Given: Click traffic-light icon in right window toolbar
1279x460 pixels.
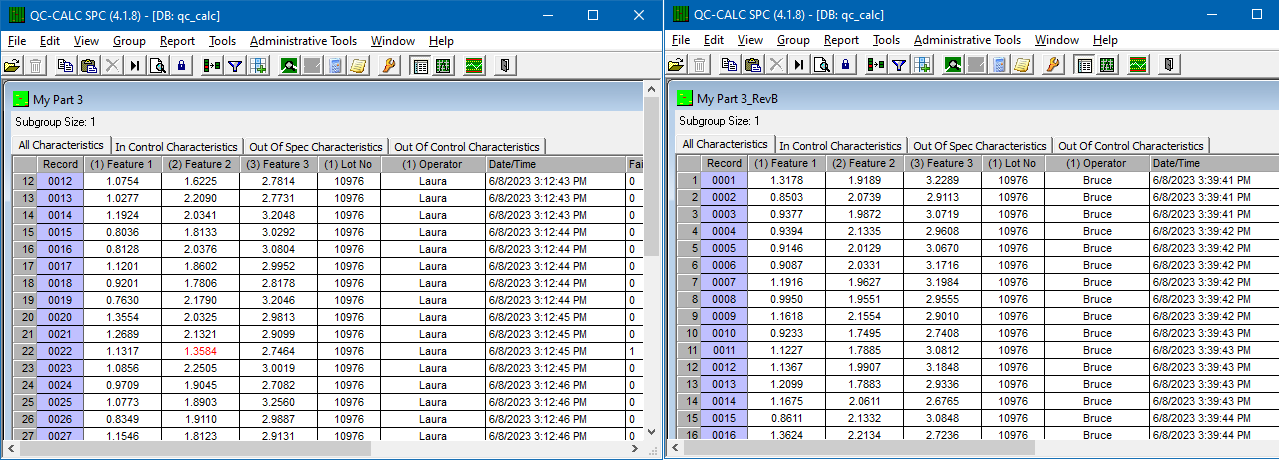Looking at the screenshot, I should (876, 65).
